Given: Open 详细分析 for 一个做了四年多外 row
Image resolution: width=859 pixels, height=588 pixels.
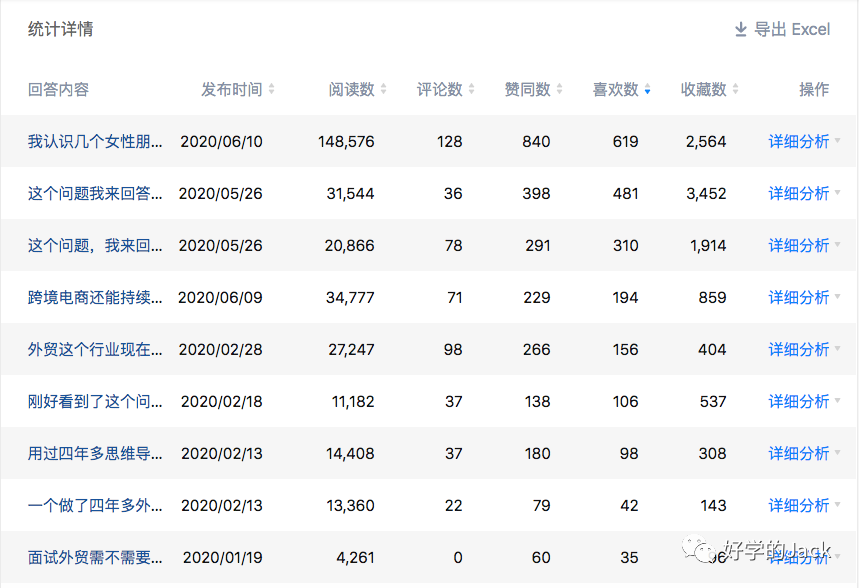Looking at the screenshot, I should tap(798, 506).
